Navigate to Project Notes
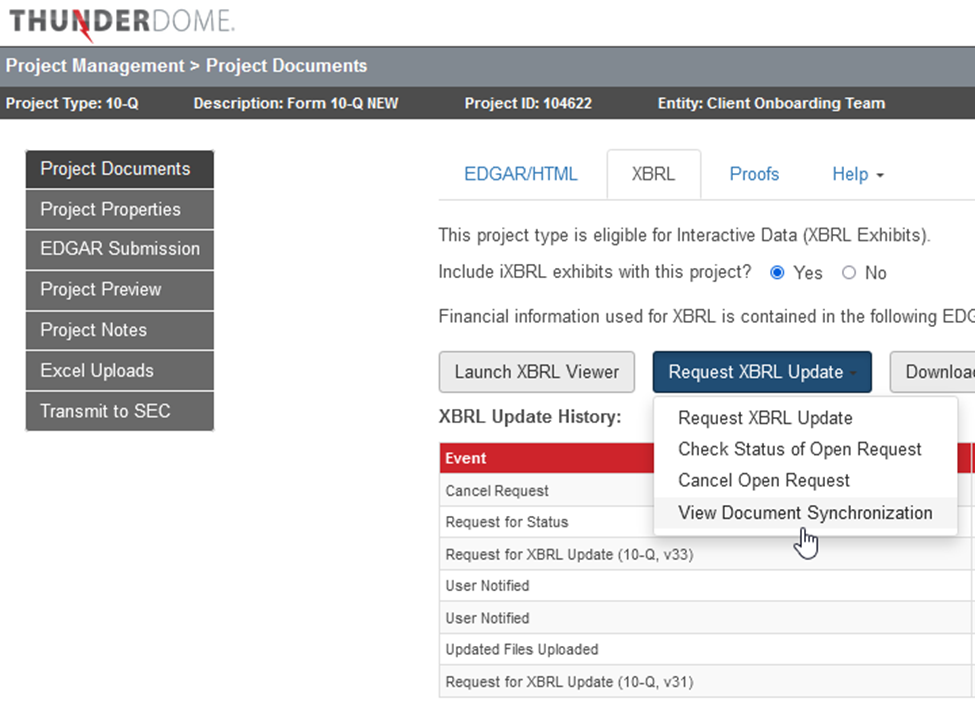Viewport: 975px width, 706px height. [119, 330]
